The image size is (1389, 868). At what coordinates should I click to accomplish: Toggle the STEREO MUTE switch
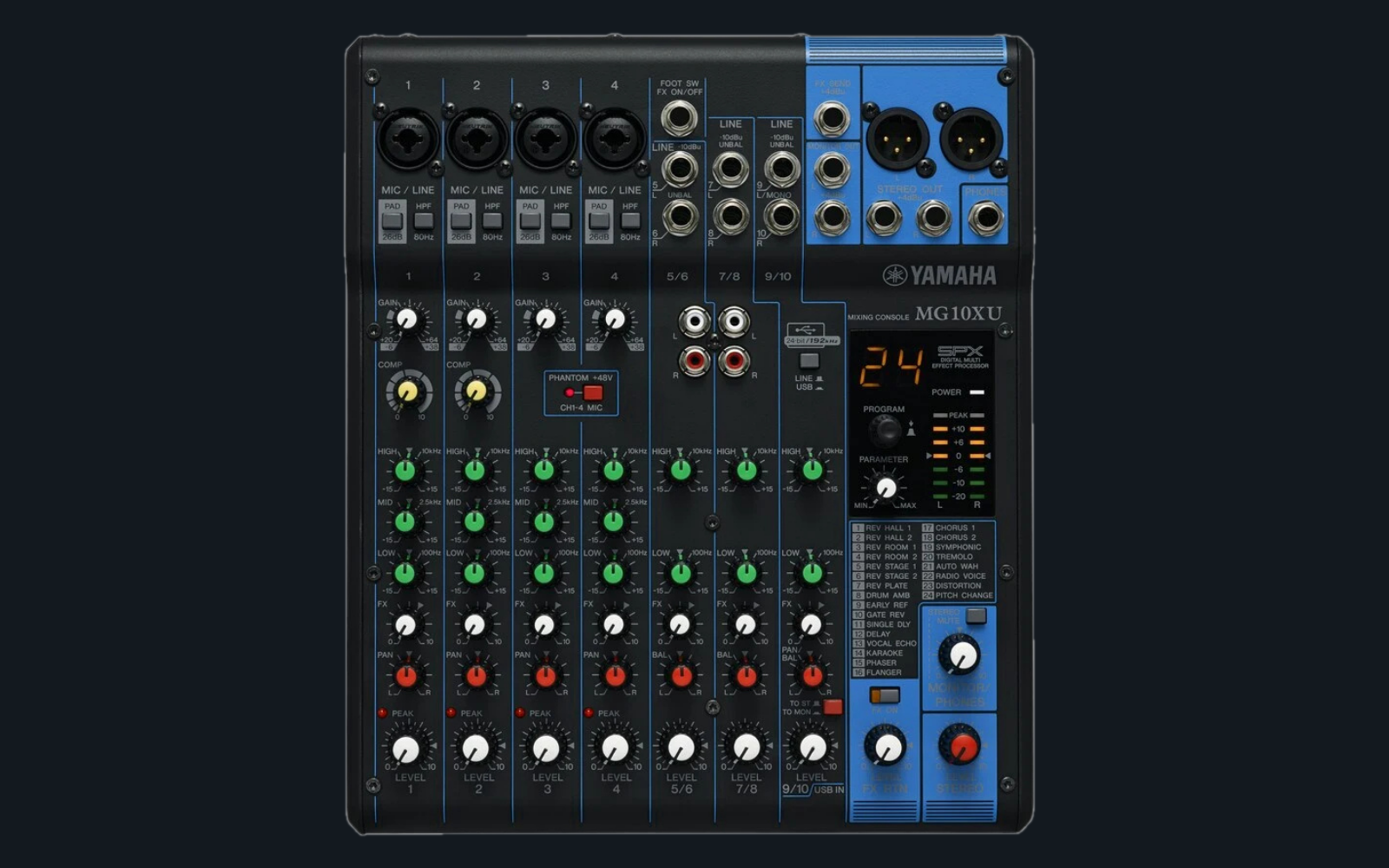(x=977, y=616)
